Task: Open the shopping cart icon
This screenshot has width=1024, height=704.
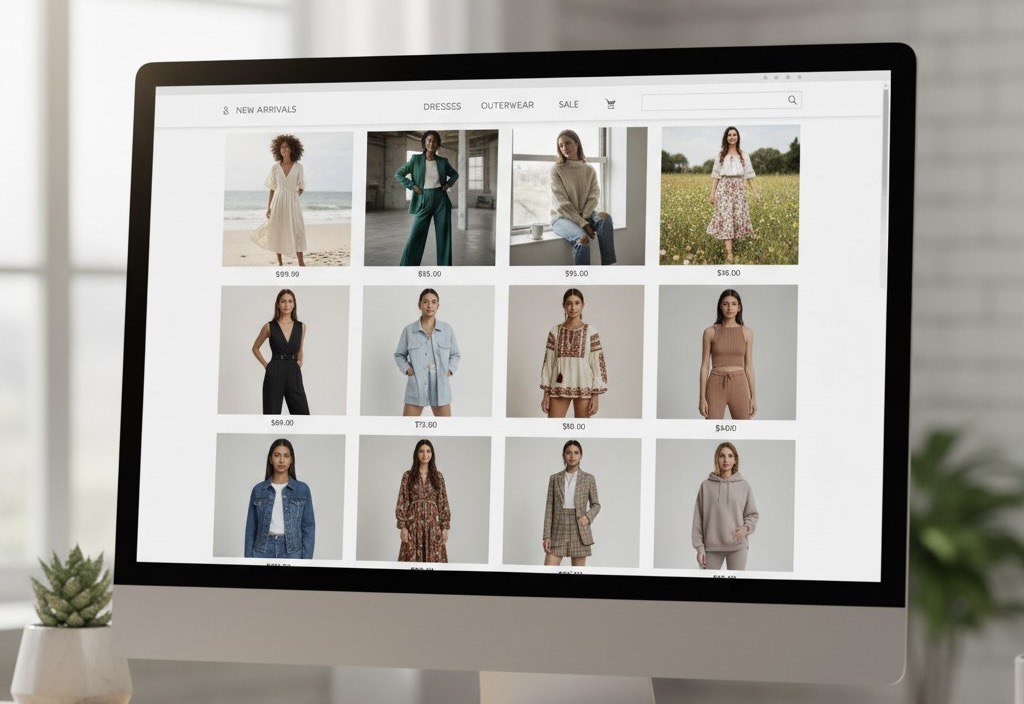Action: coord(610,104)
